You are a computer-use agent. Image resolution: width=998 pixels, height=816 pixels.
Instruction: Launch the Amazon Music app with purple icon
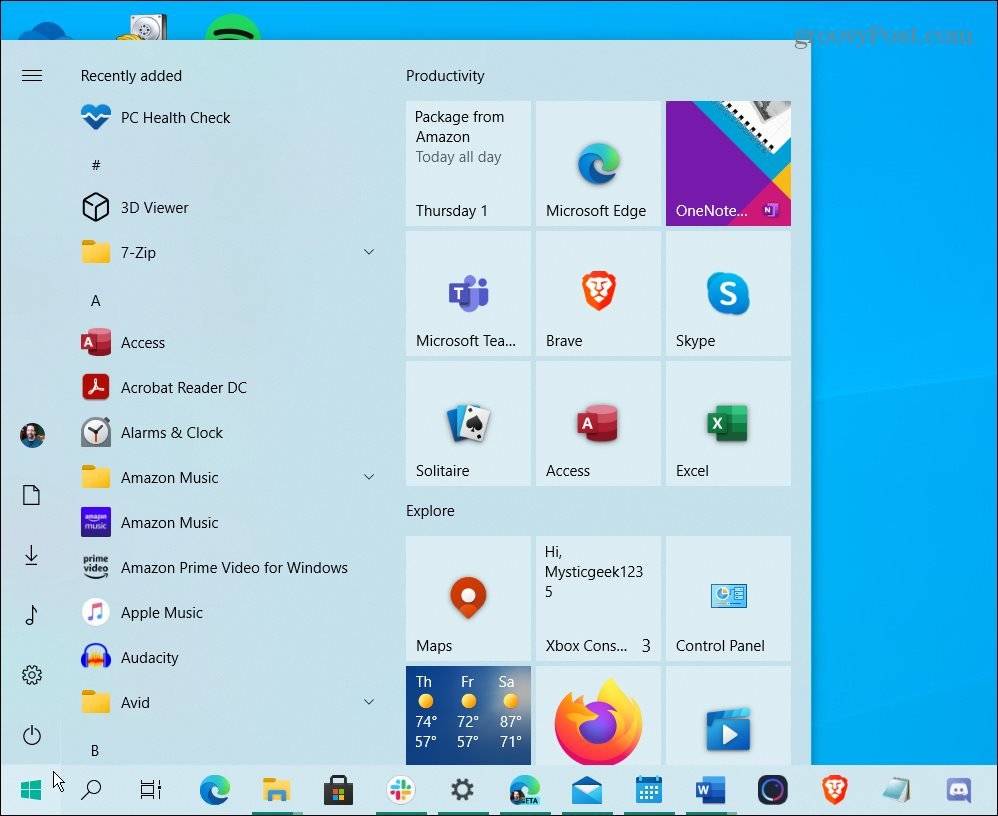[x=229, y=522]
